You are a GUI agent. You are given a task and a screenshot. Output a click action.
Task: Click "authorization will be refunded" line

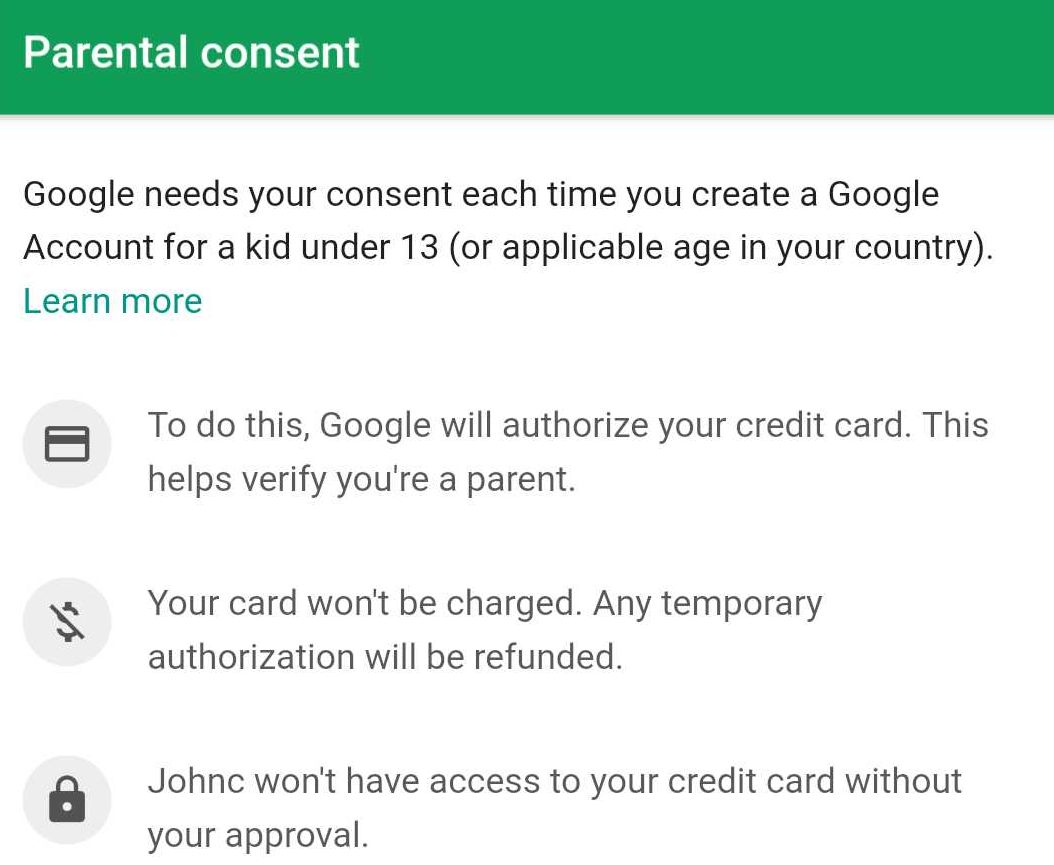pos(385,657)
